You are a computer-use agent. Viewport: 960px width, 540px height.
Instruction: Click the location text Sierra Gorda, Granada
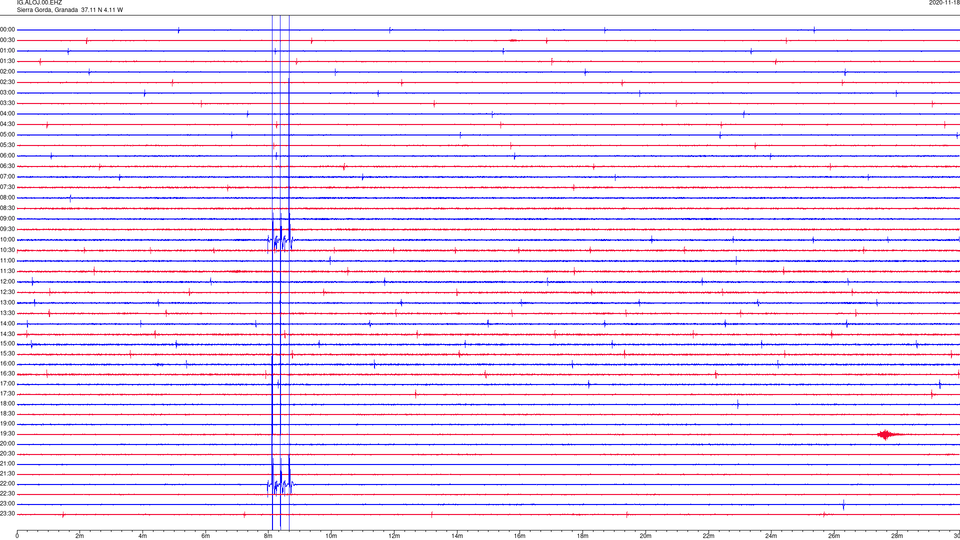click(x=47, y=10)
